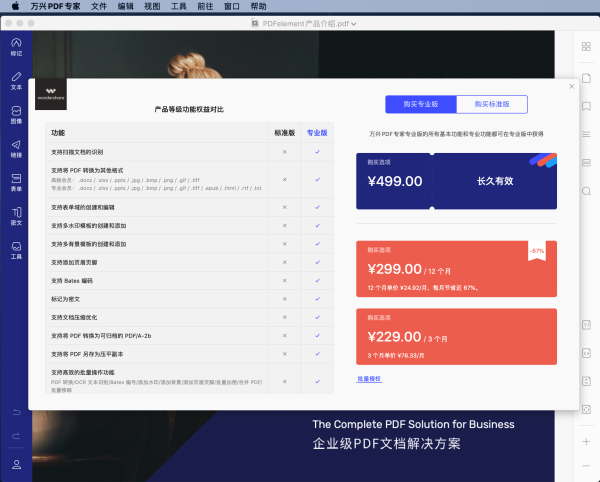The width and height of the screenshot is (600, 482).
Task: Switch to 购买标准版 tab
Action: click(492, 104)
